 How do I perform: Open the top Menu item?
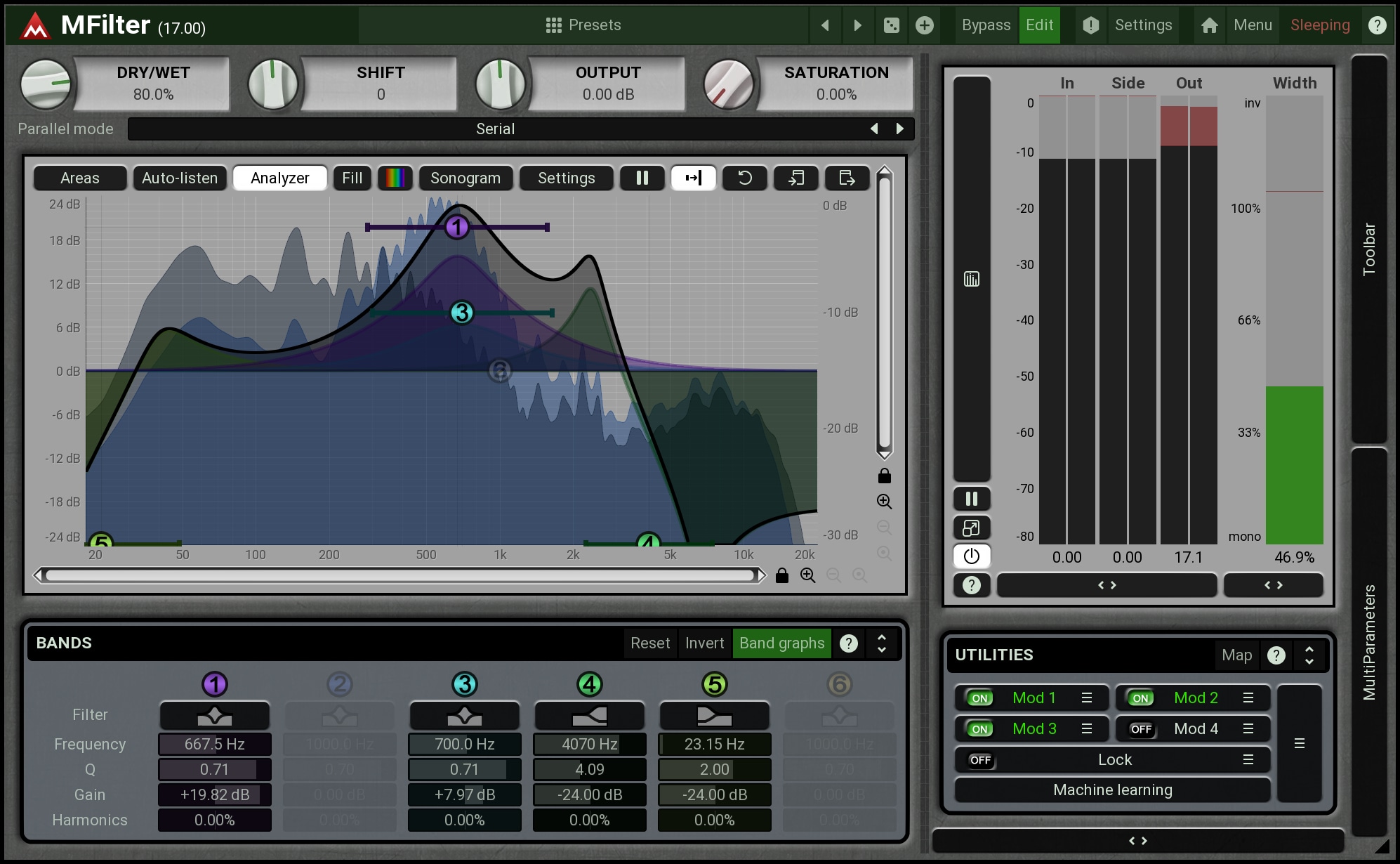pos(1253,25)
